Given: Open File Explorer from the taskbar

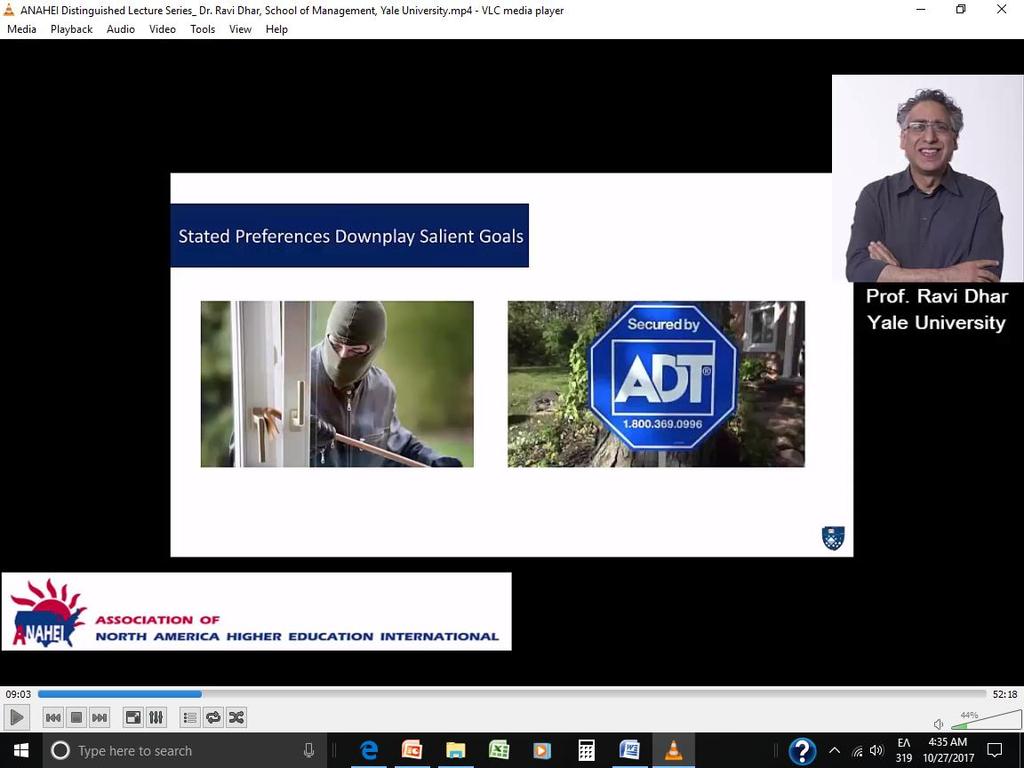Looking at the screenshot, I should tap(456, 750).
